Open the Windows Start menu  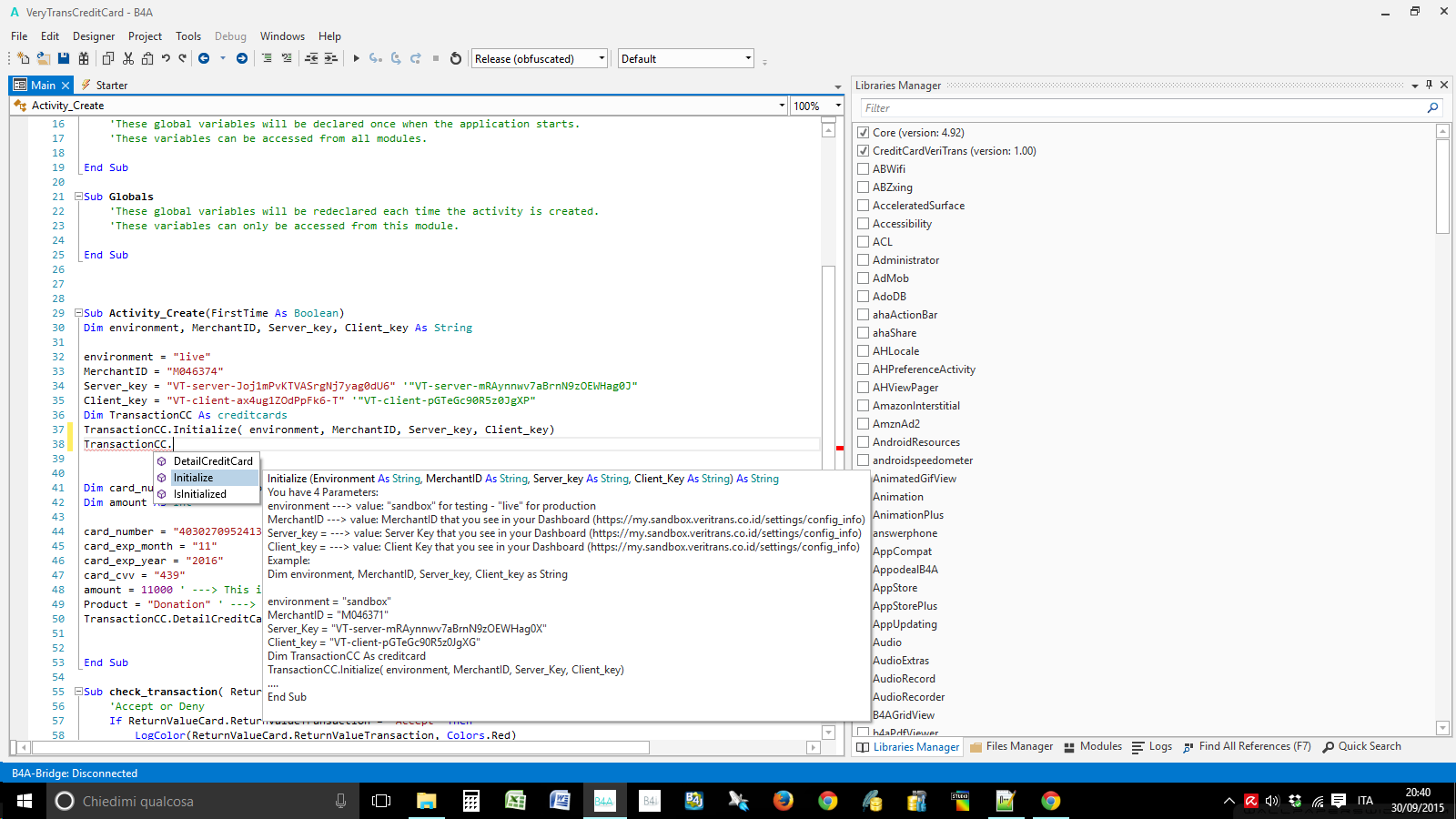[25, 801]
